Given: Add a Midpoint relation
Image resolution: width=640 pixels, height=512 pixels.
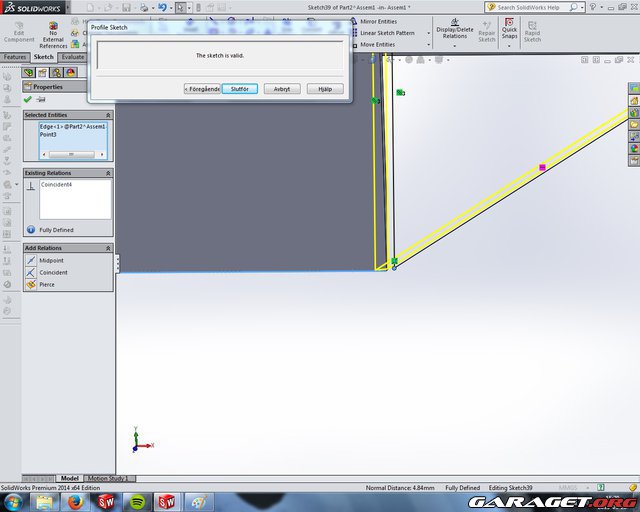Looking at the screenshot, I should pyautogui.click(x=50, y=260).
